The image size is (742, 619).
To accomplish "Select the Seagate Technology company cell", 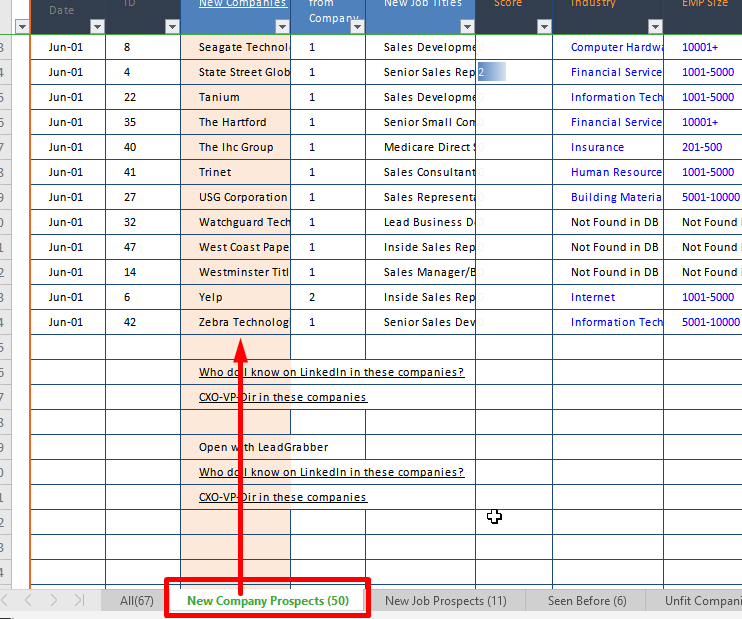I will (236, 47).
